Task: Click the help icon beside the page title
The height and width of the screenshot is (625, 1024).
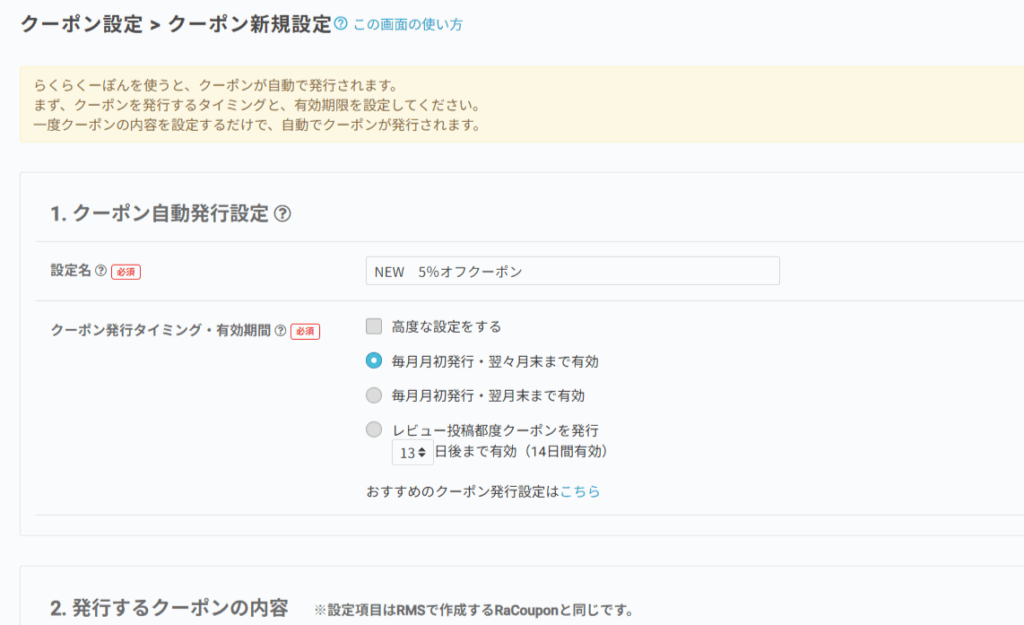Action: [341, 24]
